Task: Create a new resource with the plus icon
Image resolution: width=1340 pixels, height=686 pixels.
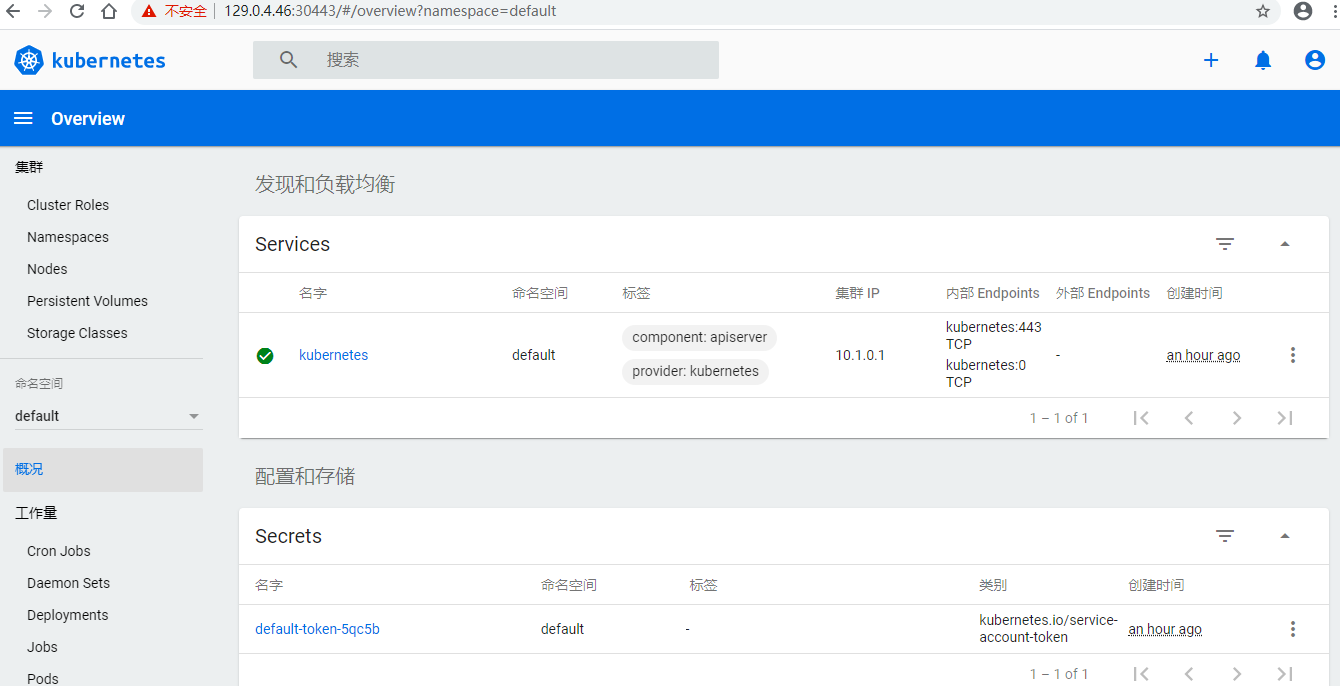Action: (x=1211, y=60)
